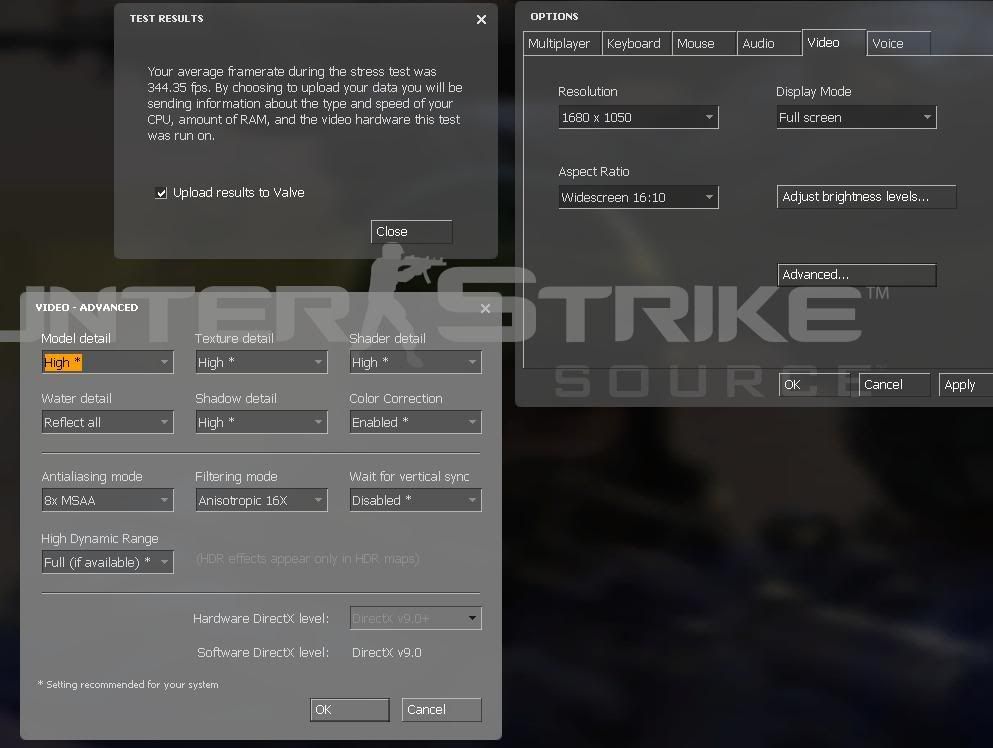
Task: Cancel the Options window
Action: (894, 384)
